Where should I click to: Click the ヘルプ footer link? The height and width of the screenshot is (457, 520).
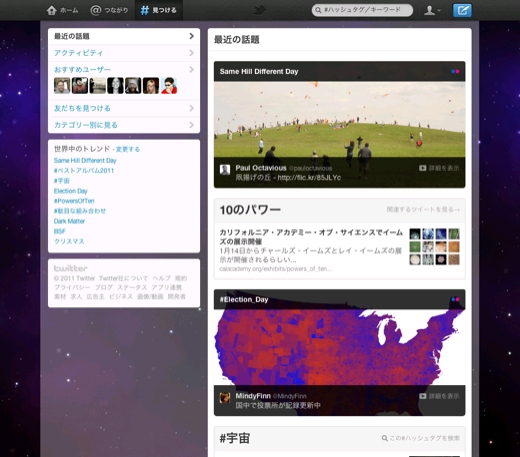click(x=161, y=278)
